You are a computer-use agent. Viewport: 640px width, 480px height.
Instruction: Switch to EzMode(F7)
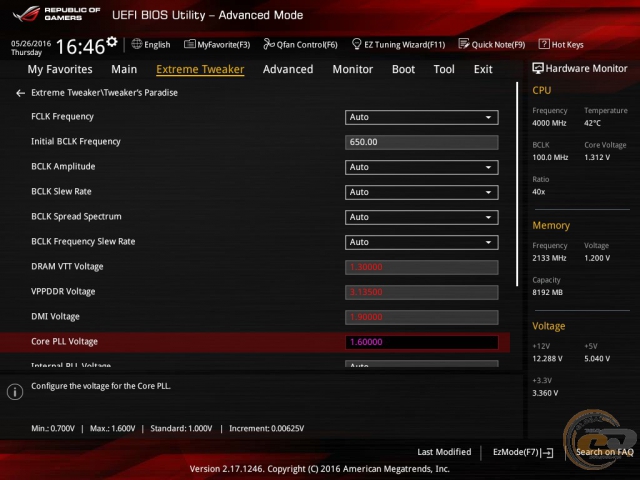point(523,452)
